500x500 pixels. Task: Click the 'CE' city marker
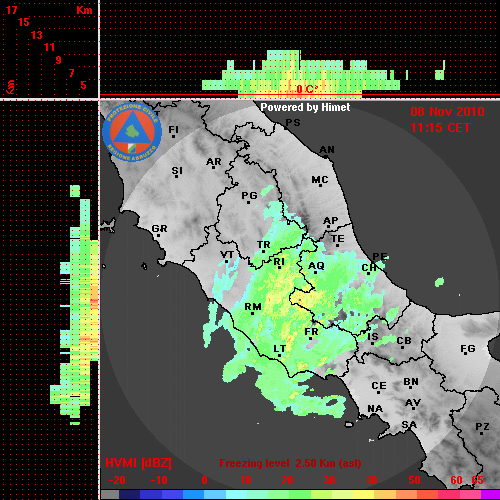[379, 387]
